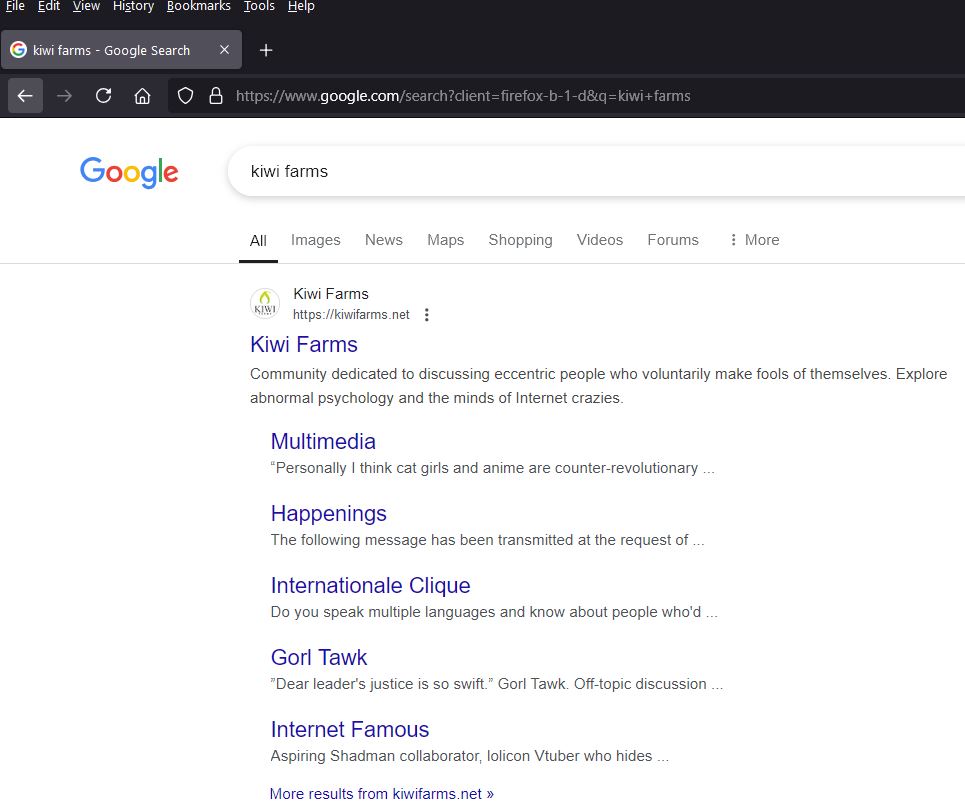The image size is (965, 809).
Task: Click the browser Back arrow button
Action: tap(25, 96)
